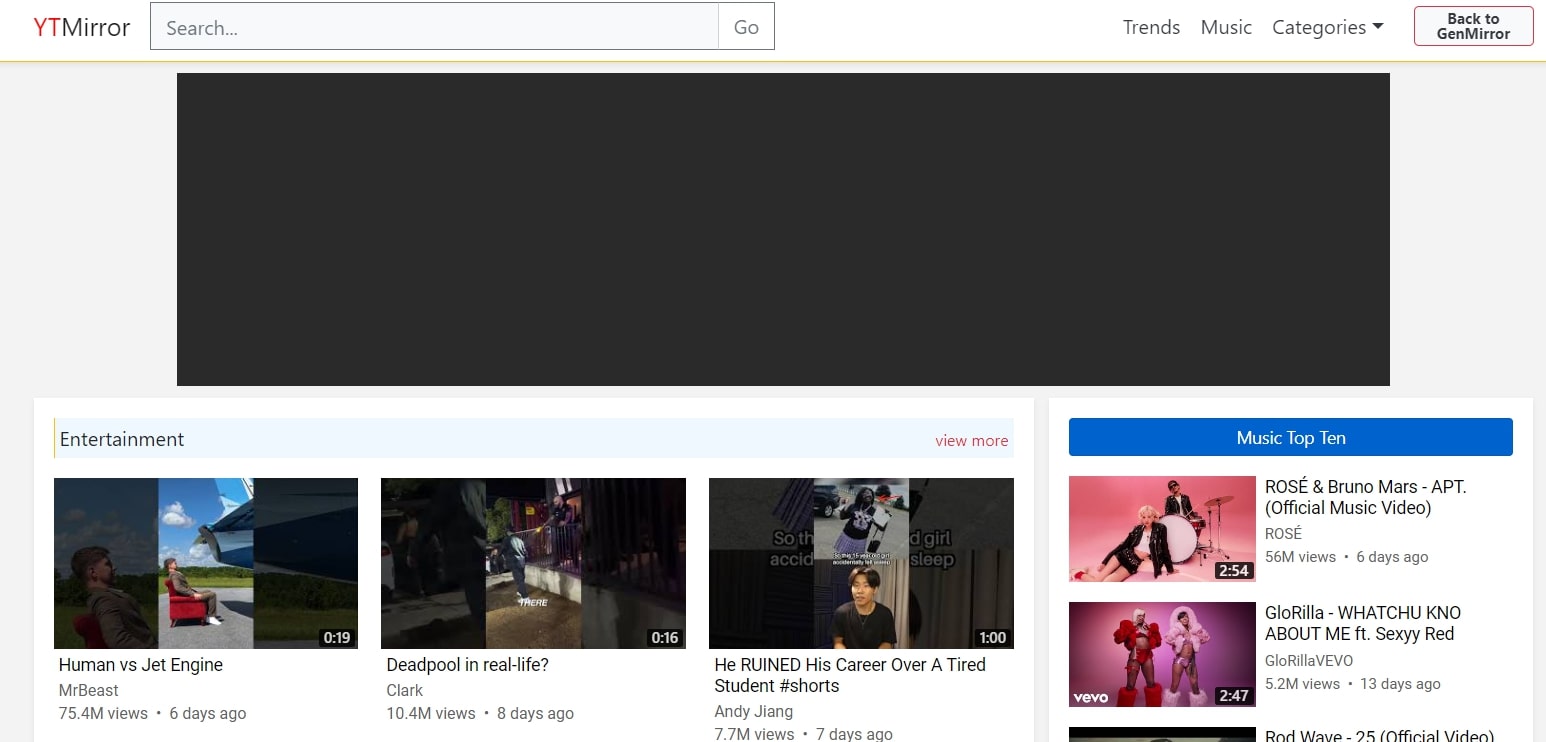This screenshot has width=1546, height=742.
Task: Click "5.2M views • 13 days ago" text
Action: (x=1353, y=683)
